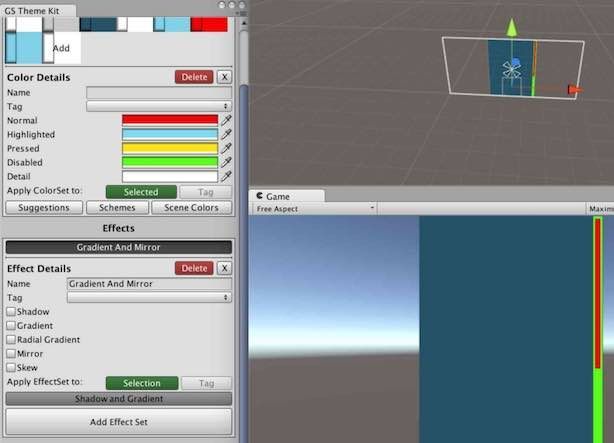Open the Disabled green color swatch

170,162
